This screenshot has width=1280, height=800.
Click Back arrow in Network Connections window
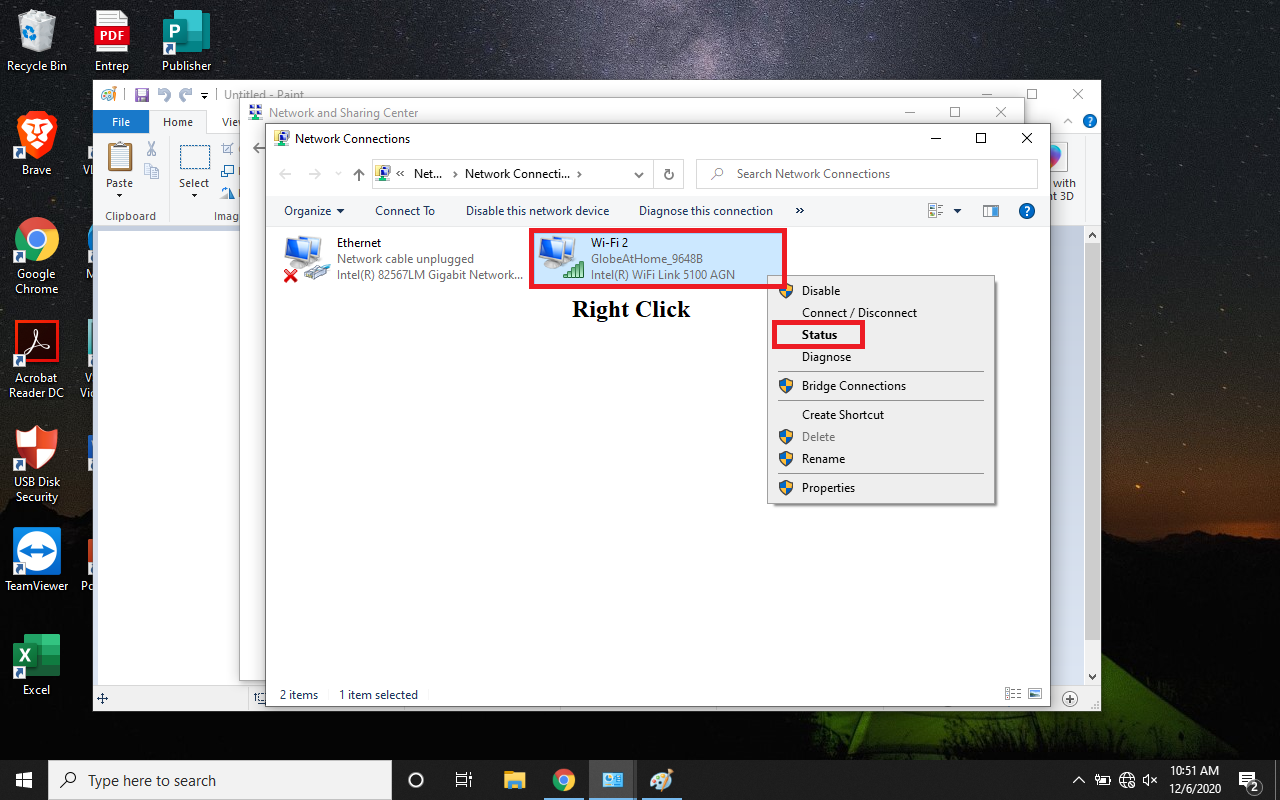tap(285, 174)
